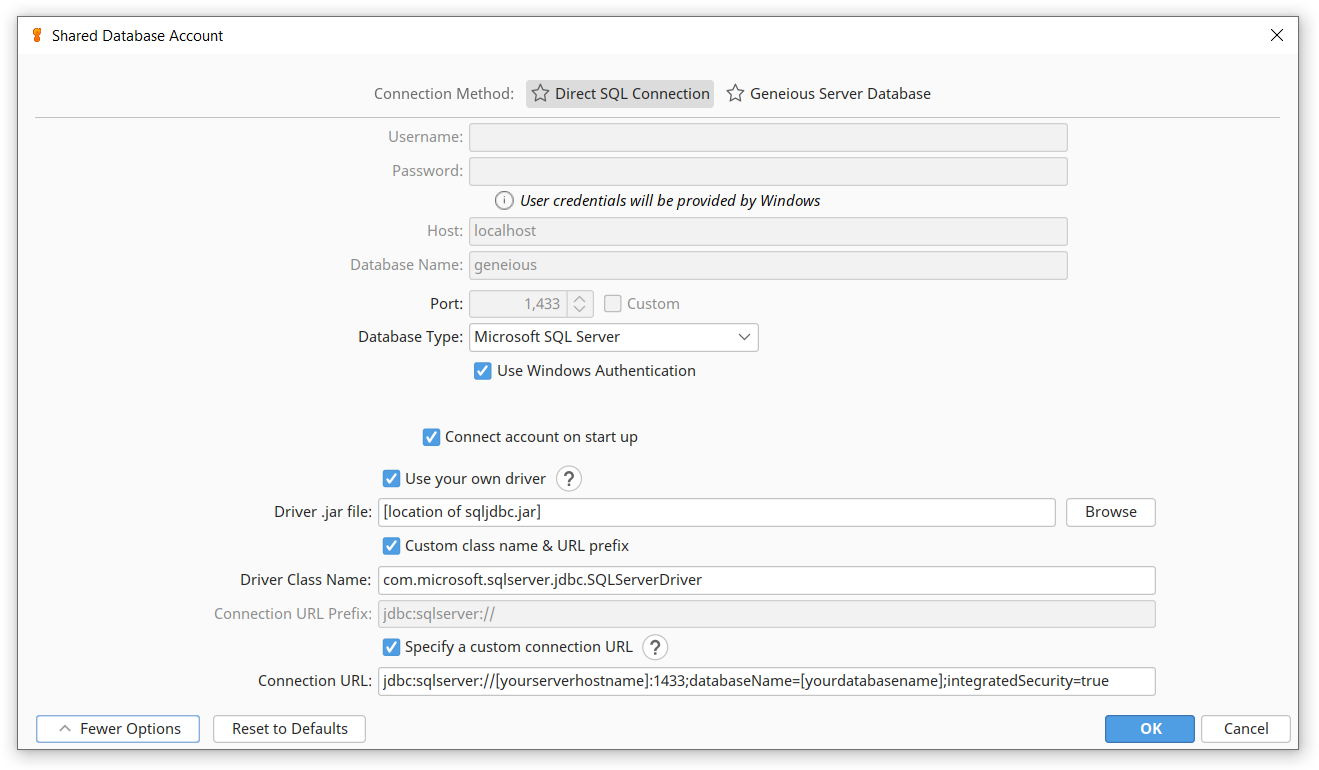Viewport: 1319px width, 770px height.
Task: Disable Connect account on start up
Action: [431, 437]
